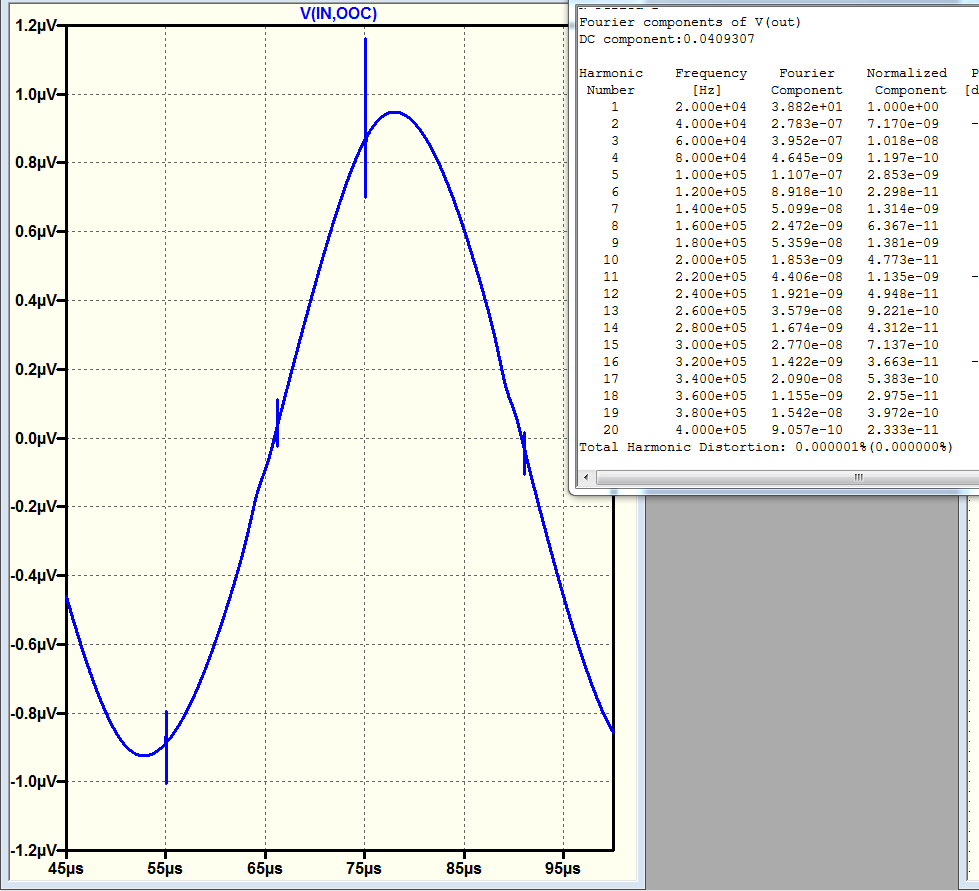Click the 9.057e-10 Fourier component value
Viewport: 979px width, 891px height.
pyautogui.click(x=807, y=430)
